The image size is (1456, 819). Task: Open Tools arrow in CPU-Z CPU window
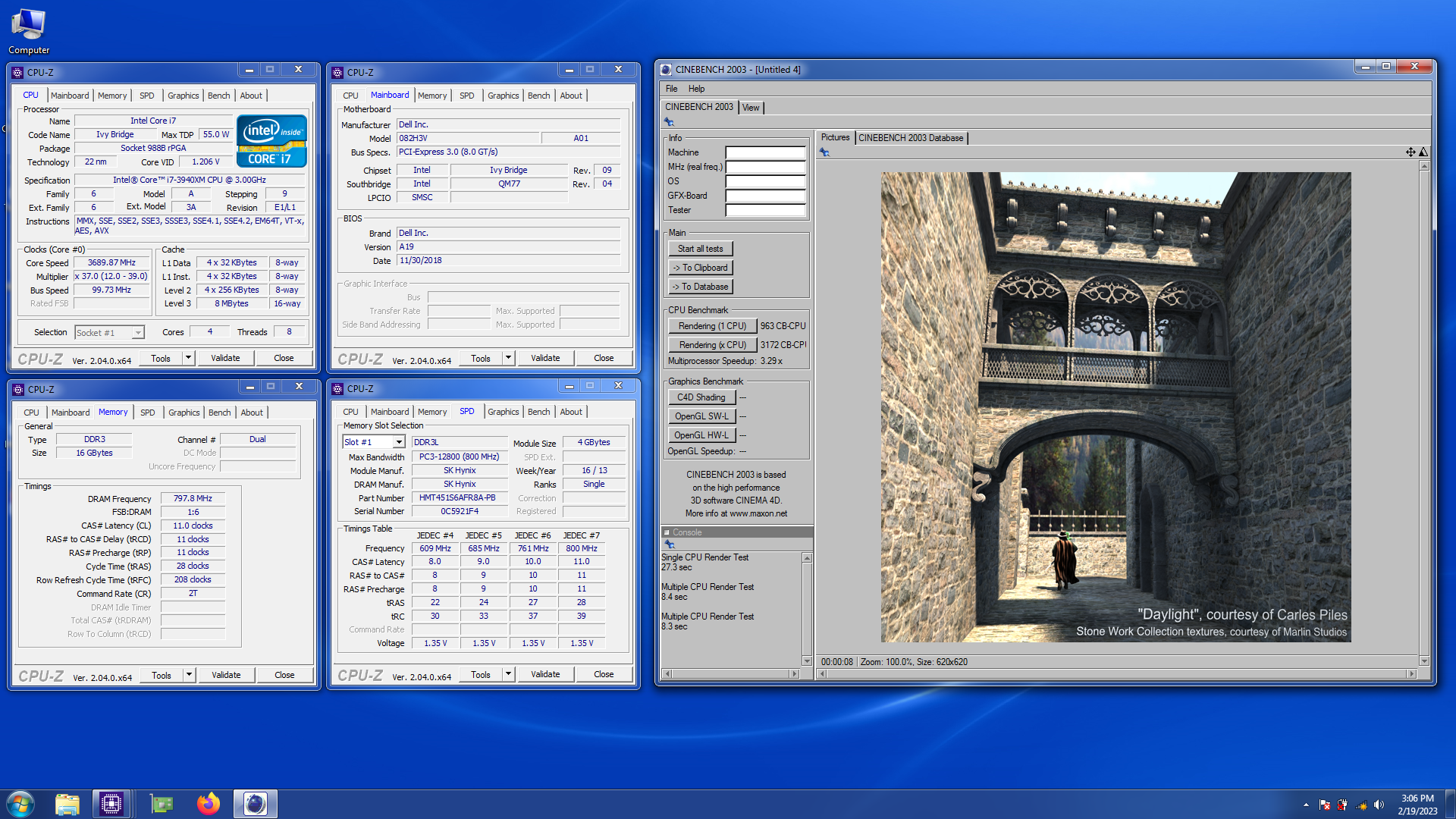189,359
